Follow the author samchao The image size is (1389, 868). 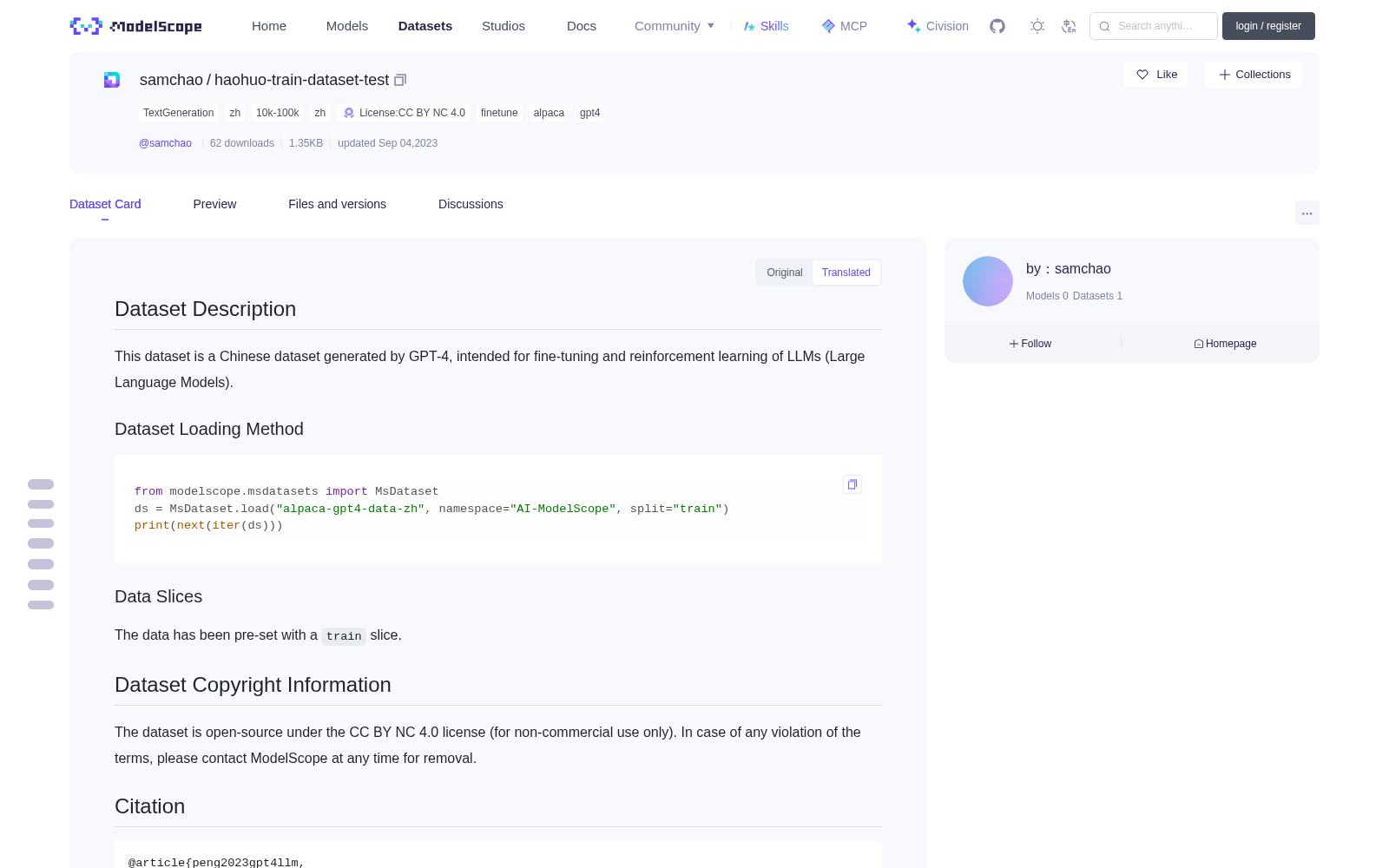pyautogui.click(x=1030, y=344)
